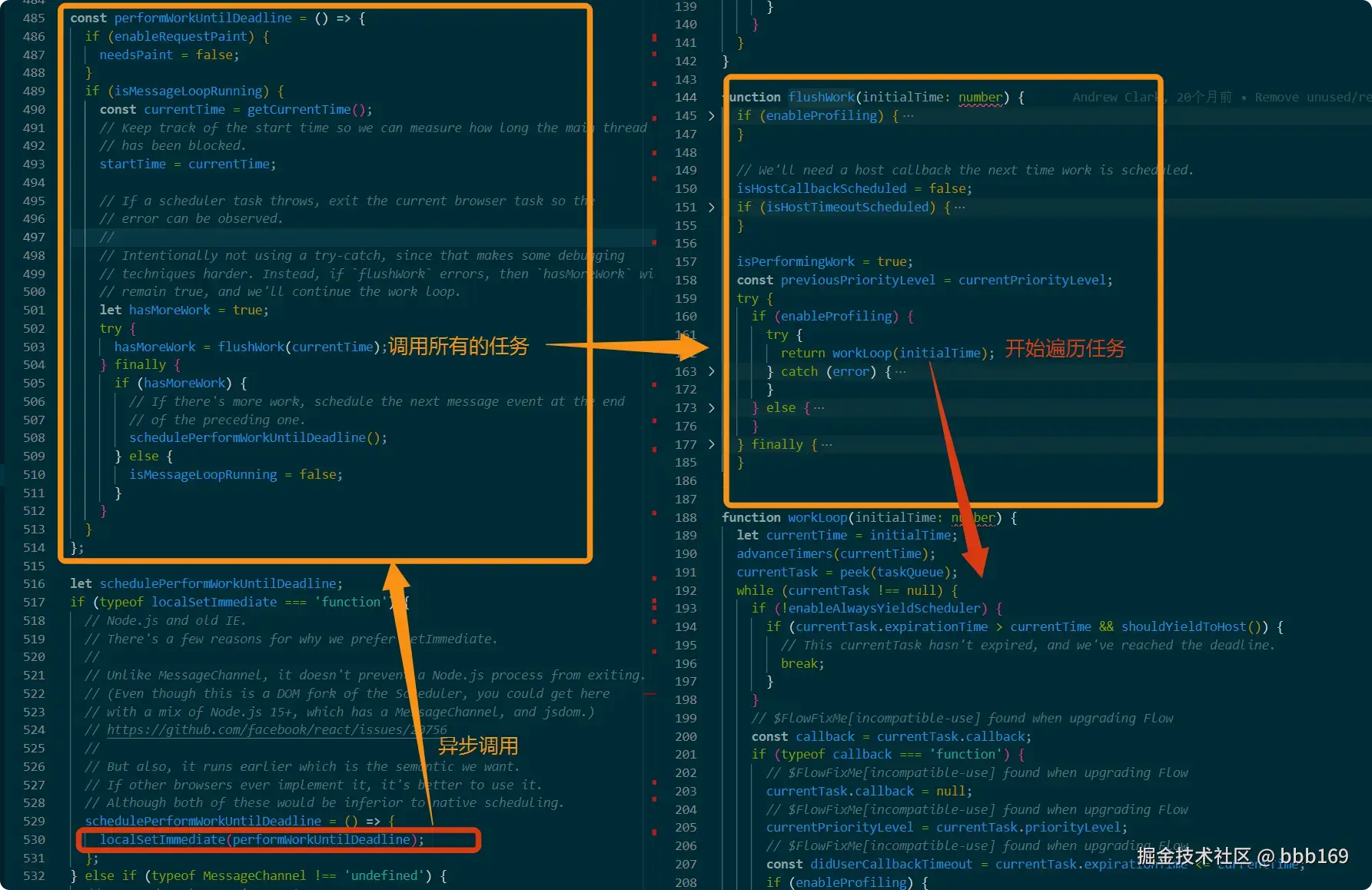Click ellipsis after finally brace
The image size is (1372, 890).
pos(827,445)
